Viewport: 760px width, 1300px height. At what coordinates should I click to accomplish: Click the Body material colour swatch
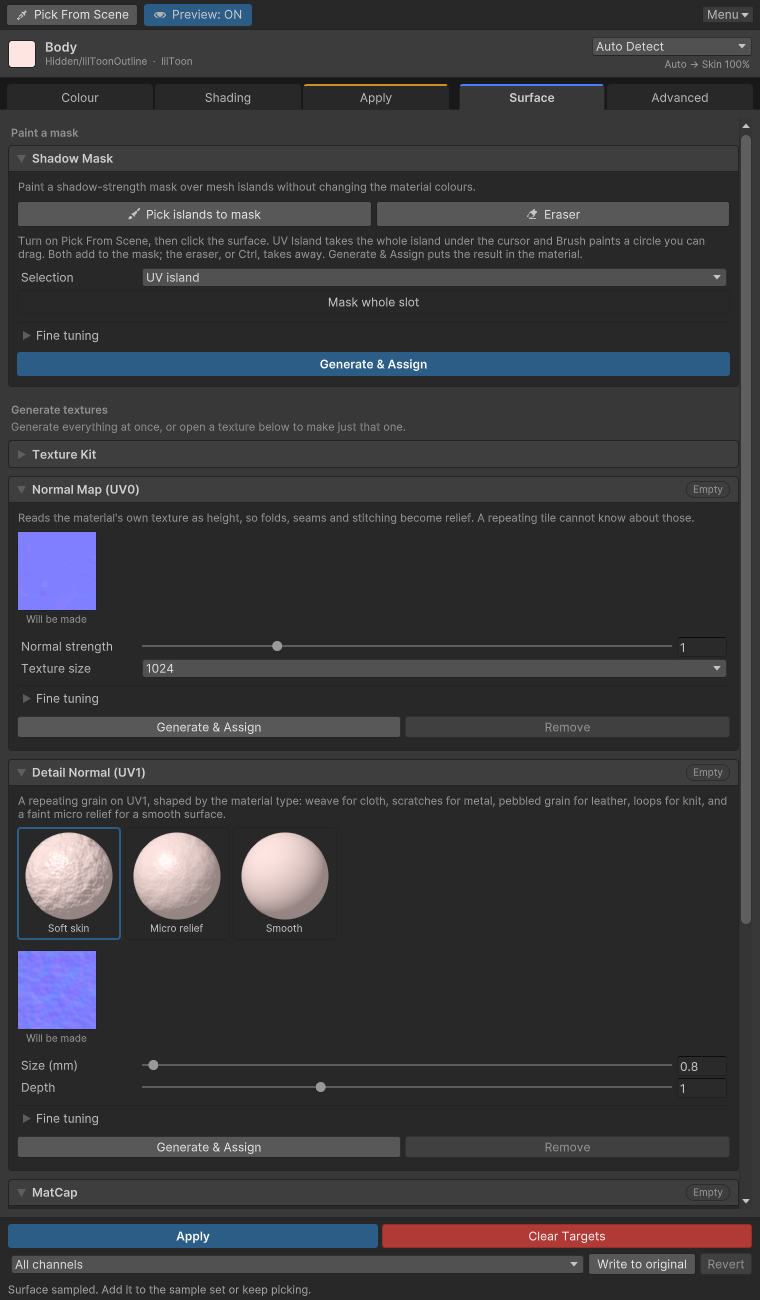(x=22, y=54)
